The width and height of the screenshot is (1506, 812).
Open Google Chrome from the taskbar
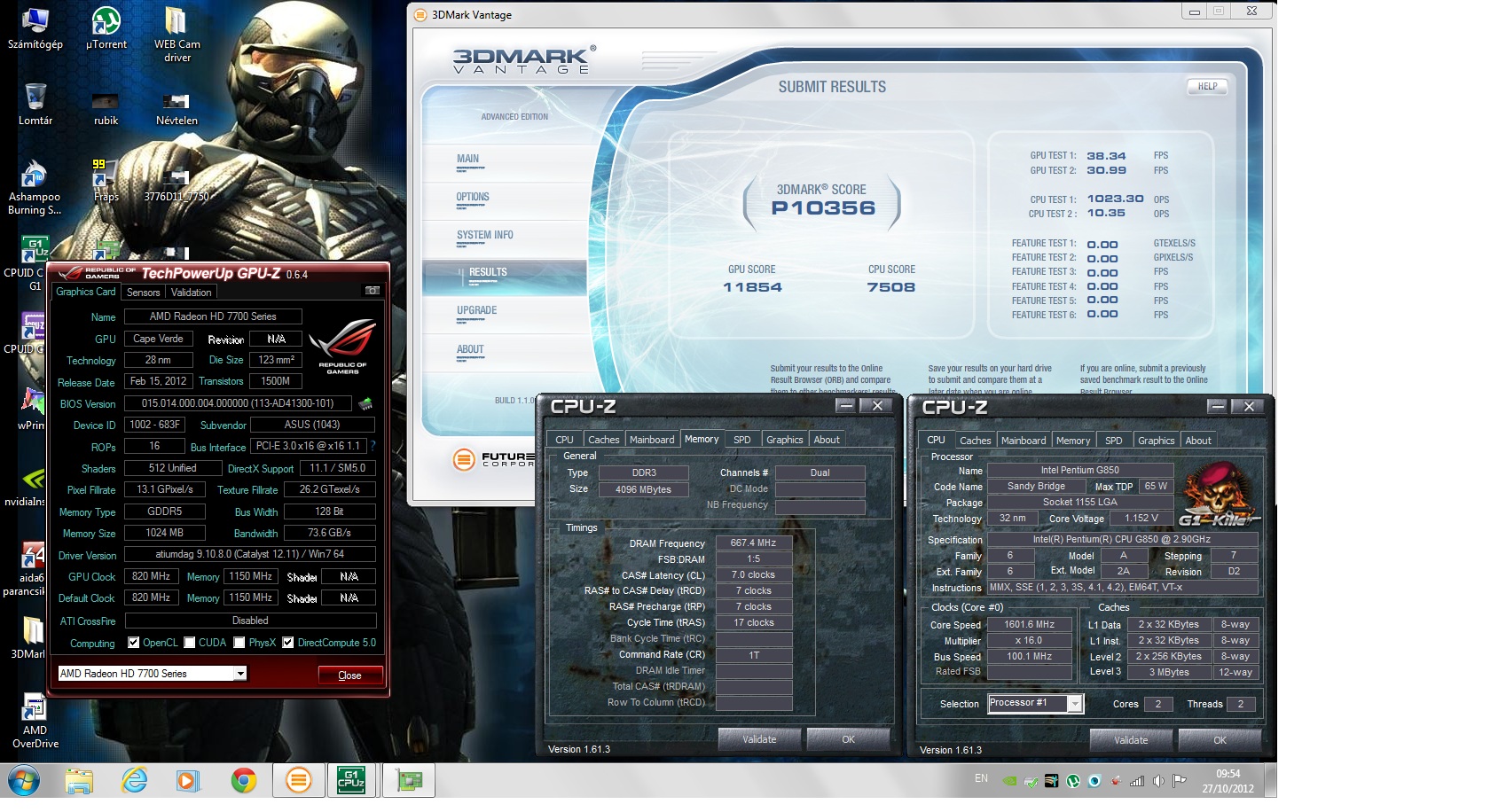tap(243, 781)
